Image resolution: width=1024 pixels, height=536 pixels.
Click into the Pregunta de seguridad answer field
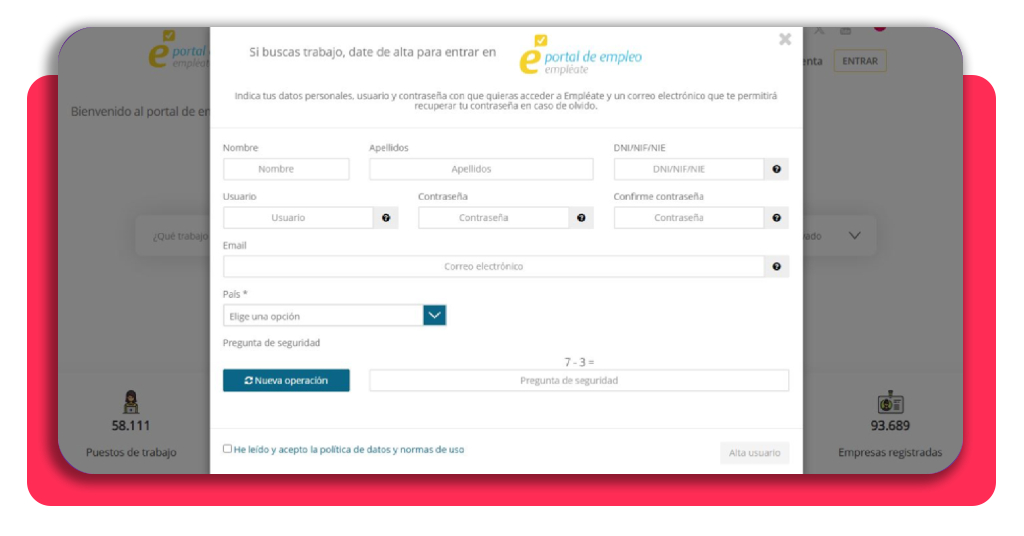point(579,381)
